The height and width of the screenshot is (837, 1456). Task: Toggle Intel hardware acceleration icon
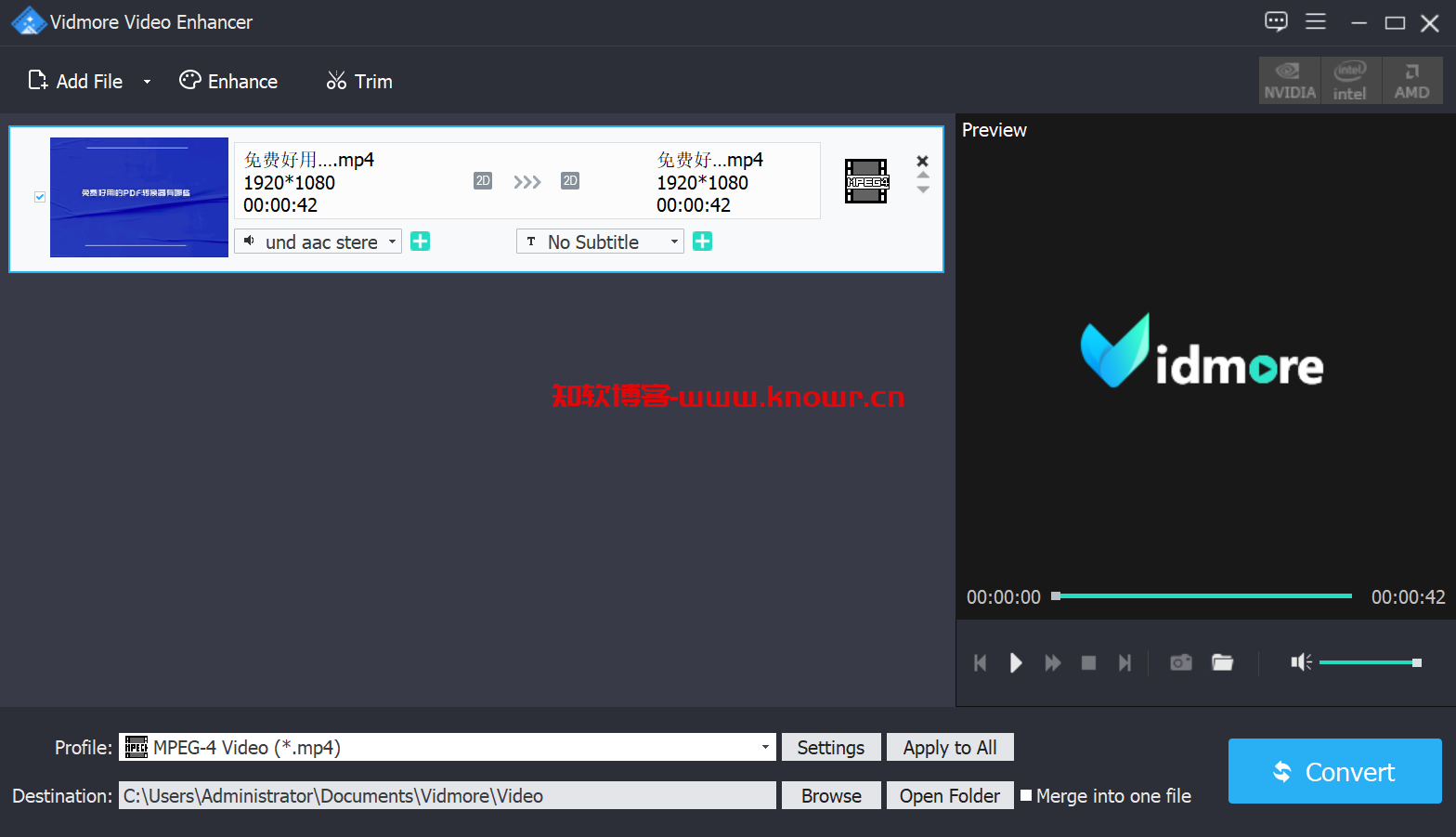(1350, 81)
